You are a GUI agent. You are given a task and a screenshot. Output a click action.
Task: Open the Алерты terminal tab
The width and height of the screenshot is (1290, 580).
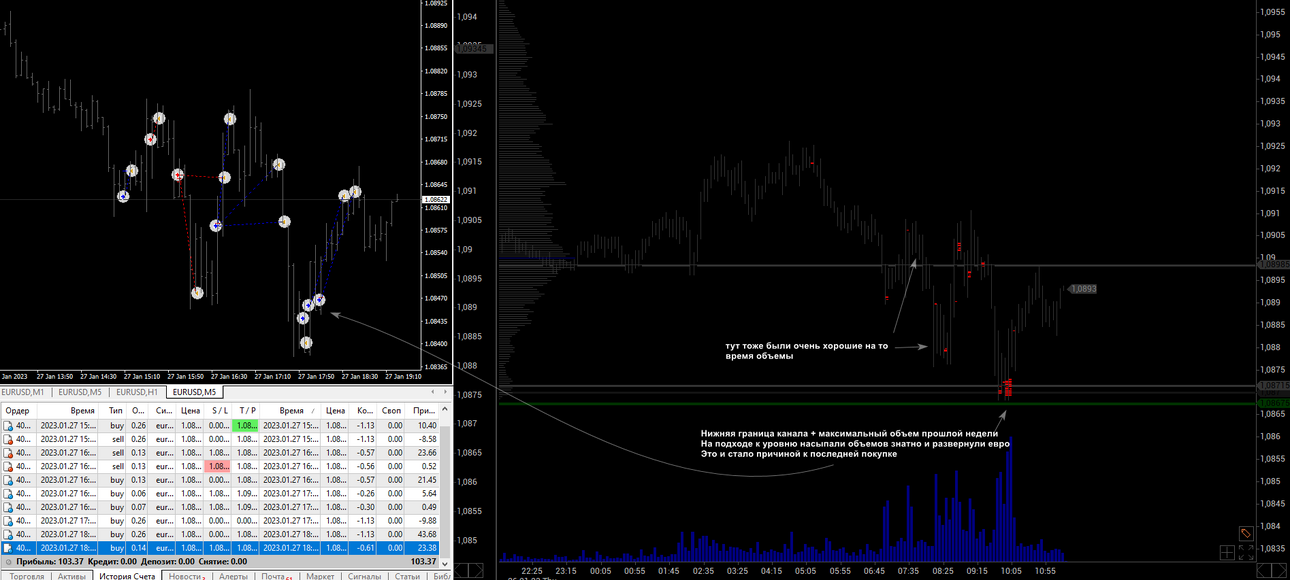coord(233,576)
